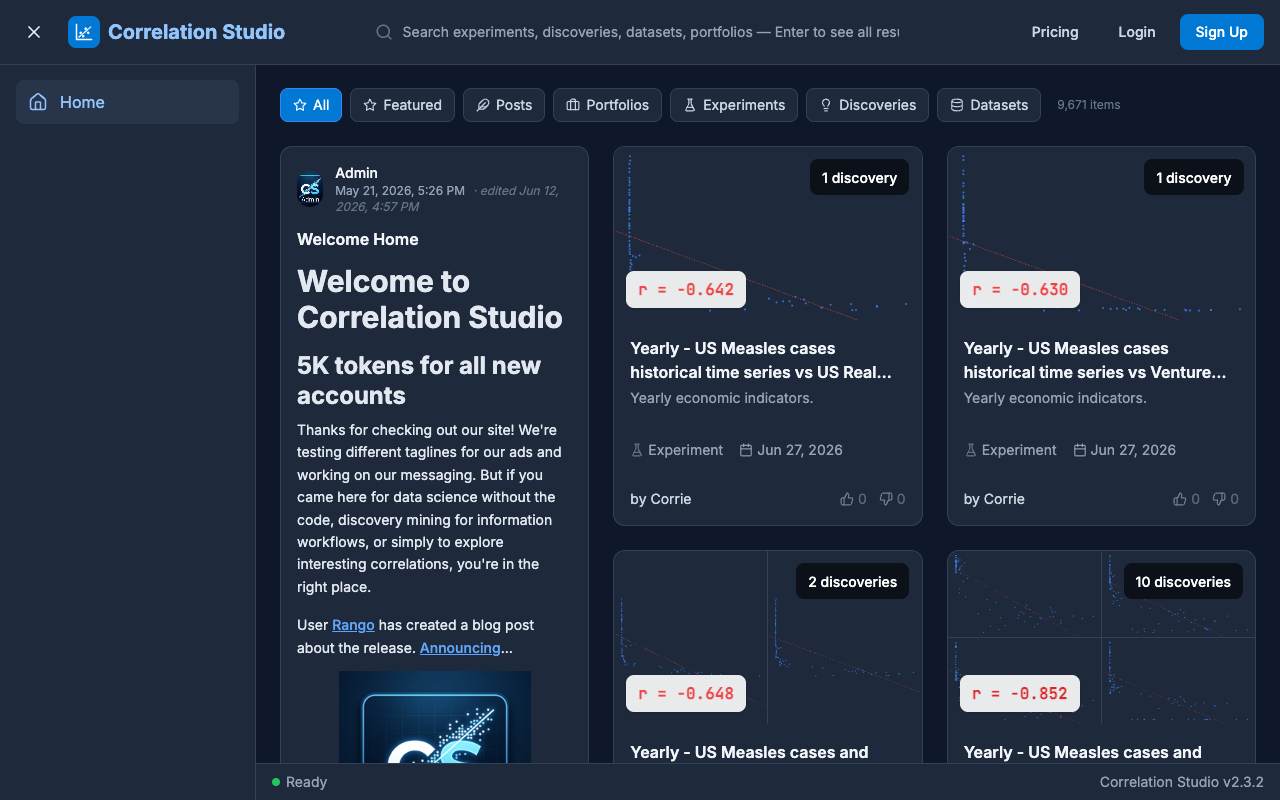Screen dimensions: 1280x800
Task: Switch to the Discoveries filter
Action: [x=867, y=105]
